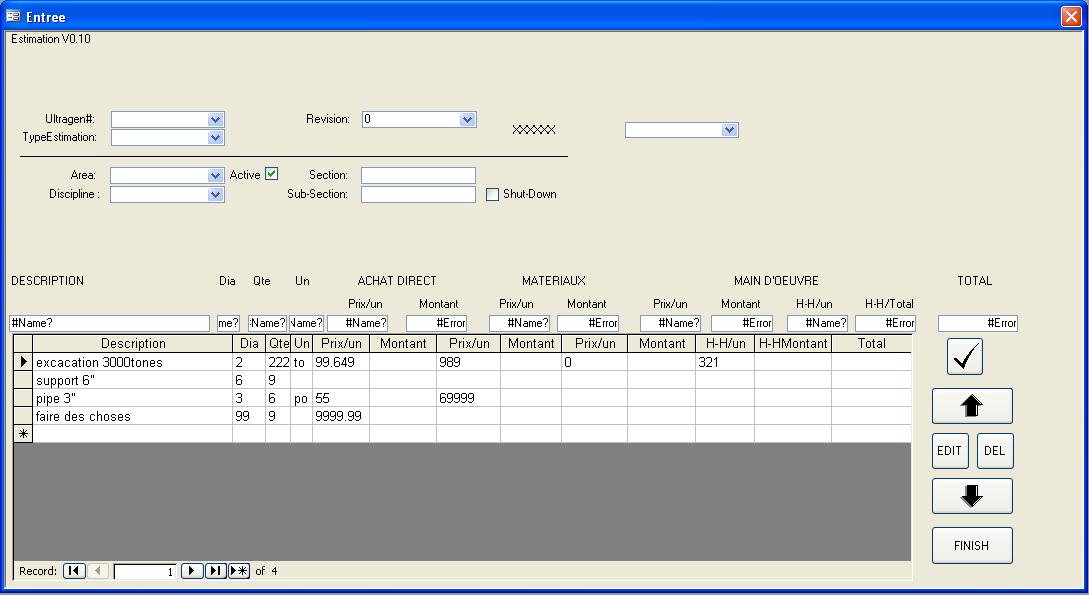Screen dimensions: 1089x595
Task: Click the H-H/un column header
Action: [725, 344]
